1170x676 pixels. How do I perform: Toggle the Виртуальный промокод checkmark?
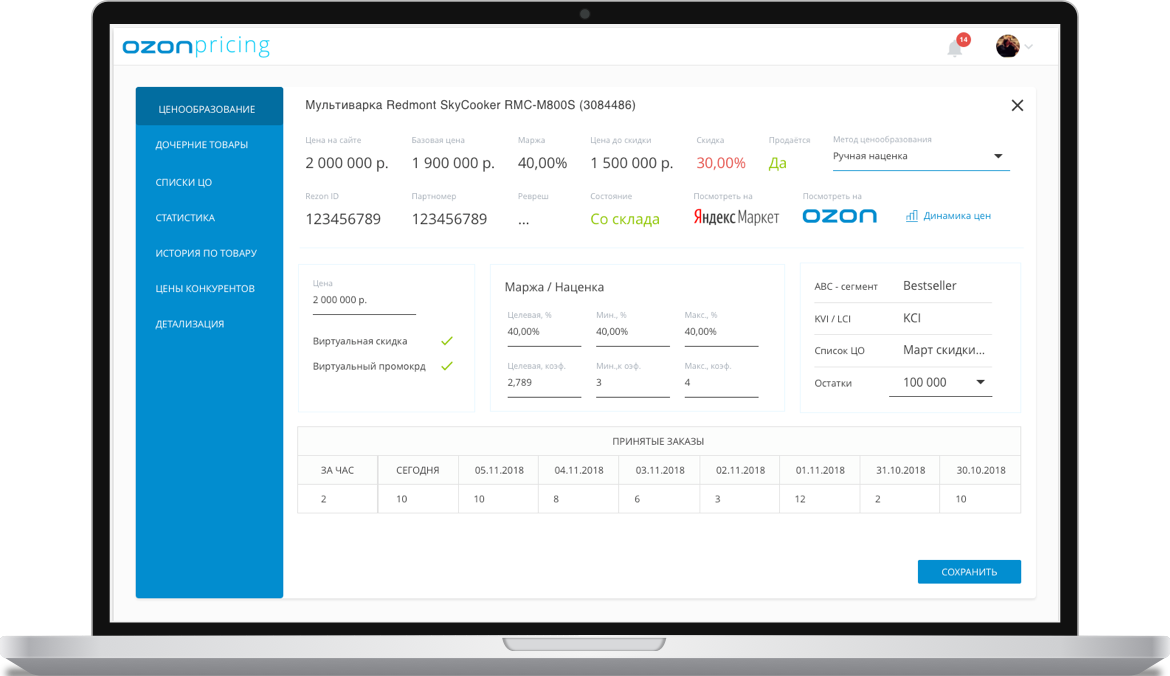coord(447,366)
